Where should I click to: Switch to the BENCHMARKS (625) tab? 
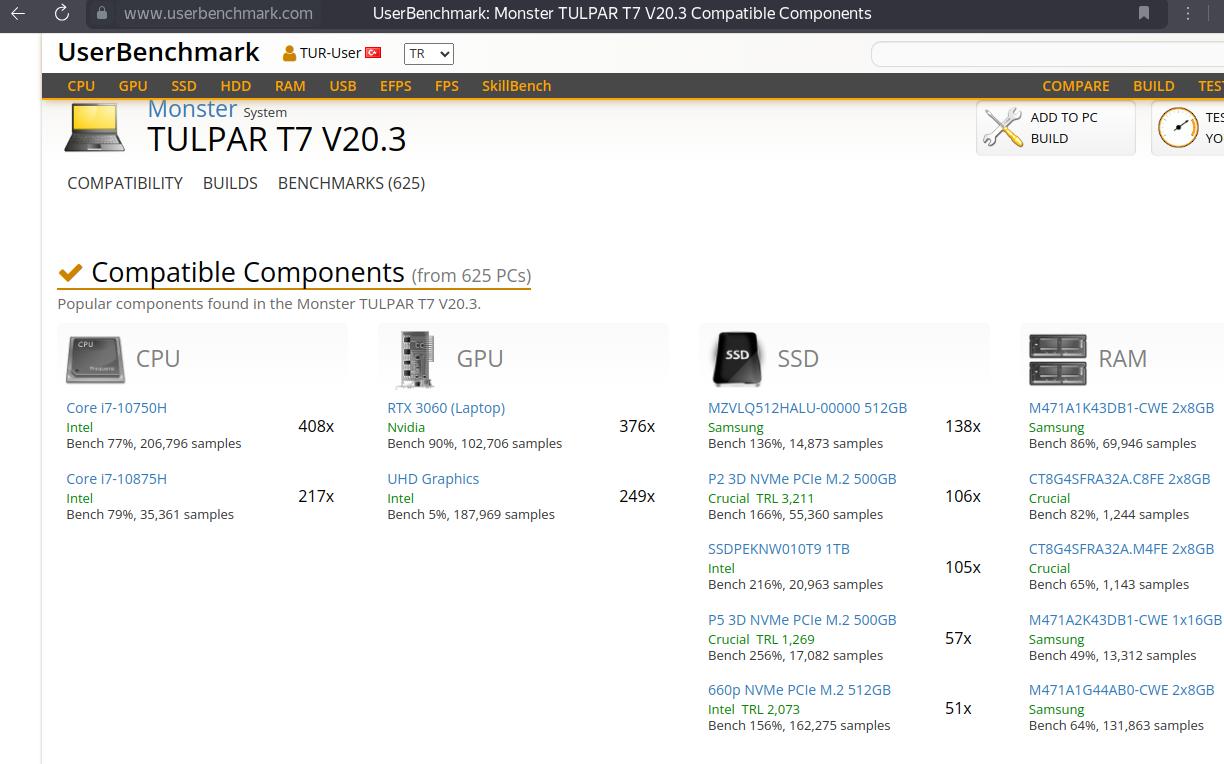pos(351,183)
